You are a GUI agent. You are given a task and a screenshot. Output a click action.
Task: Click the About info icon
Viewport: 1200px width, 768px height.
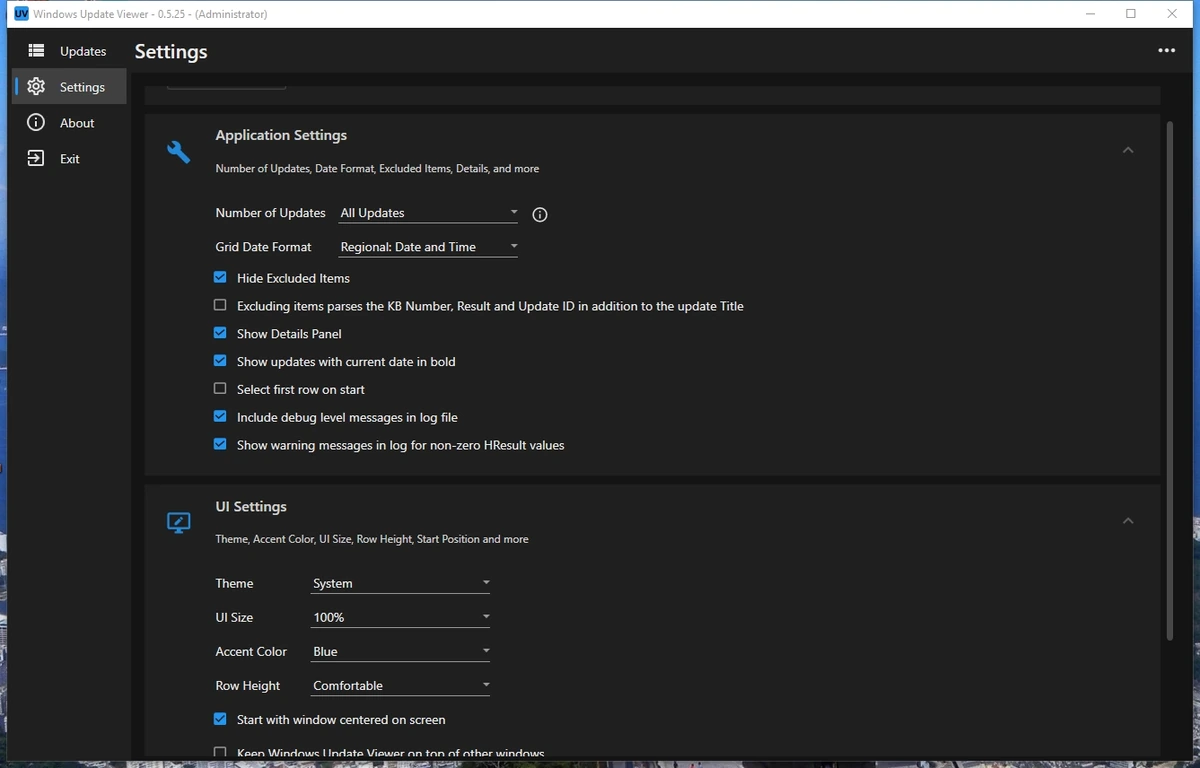click(36, 123)
